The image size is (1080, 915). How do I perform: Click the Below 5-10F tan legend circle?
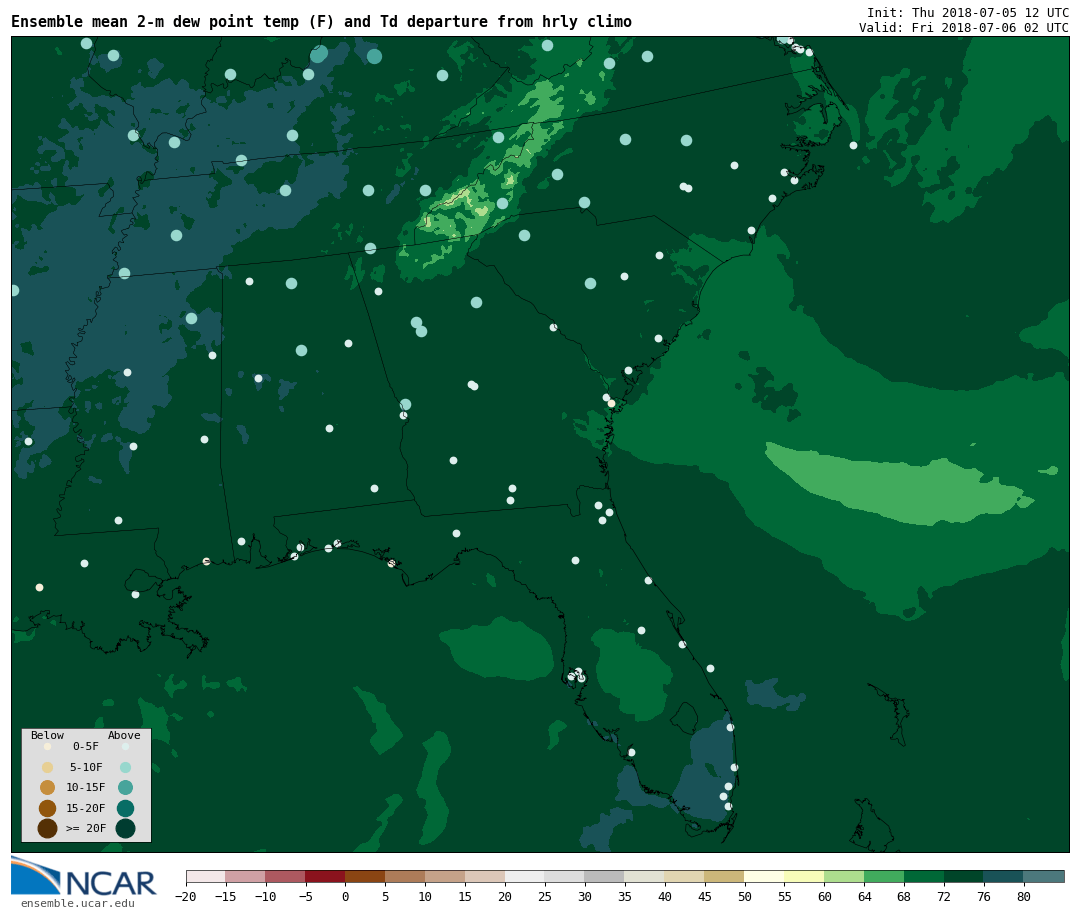(48, 767)
